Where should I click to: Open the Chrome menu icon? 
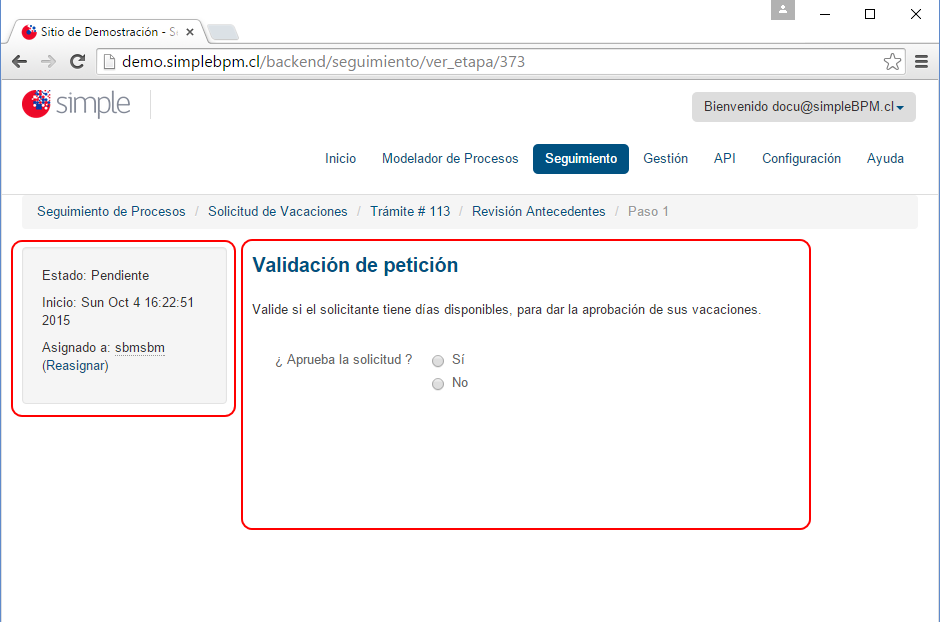click(x=921, y=61)
